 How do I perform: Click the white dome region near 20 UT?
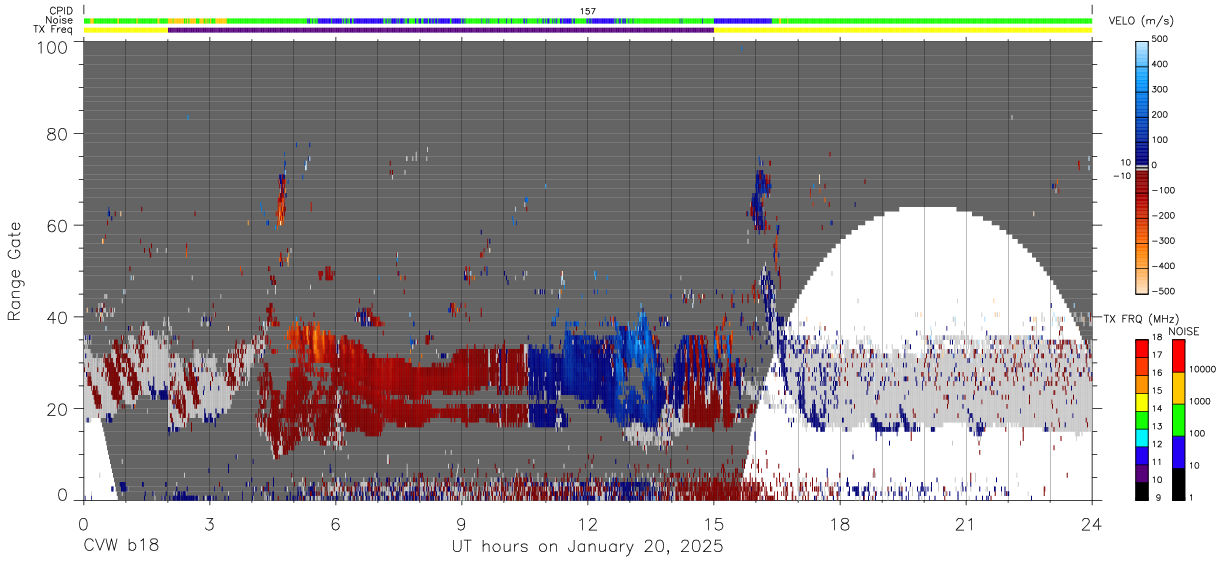tap(925, 270)
